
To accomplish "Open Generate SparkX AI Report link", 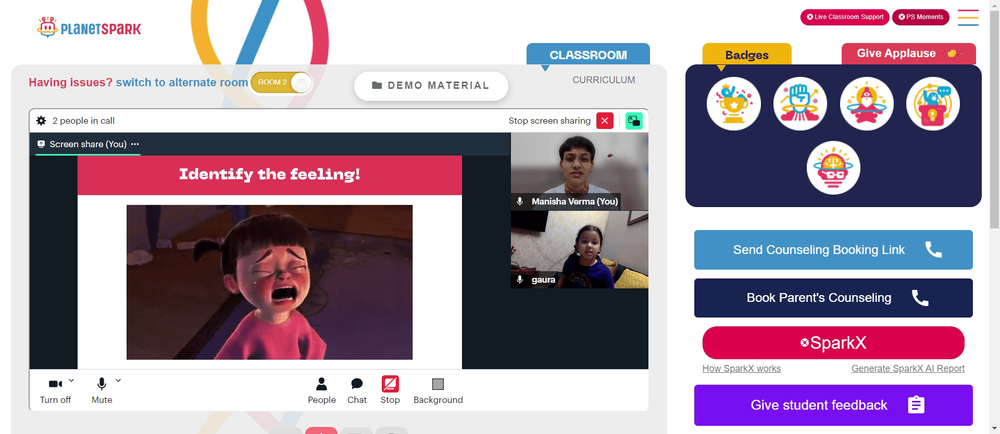I will (908, 368).
